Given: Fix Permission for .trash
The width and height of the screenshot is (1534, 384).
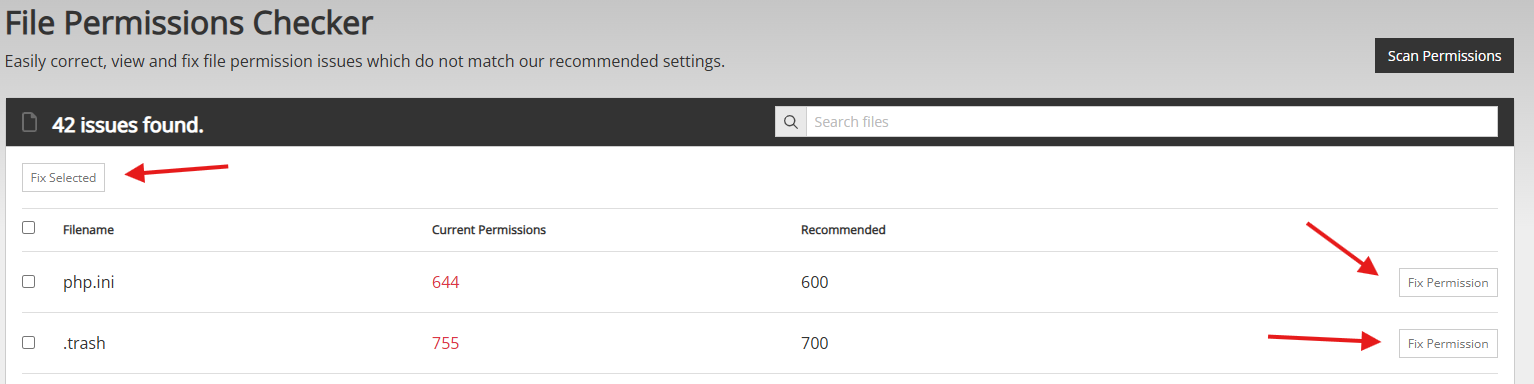Looking at the screenshot, I should [x=1448, y=343].
